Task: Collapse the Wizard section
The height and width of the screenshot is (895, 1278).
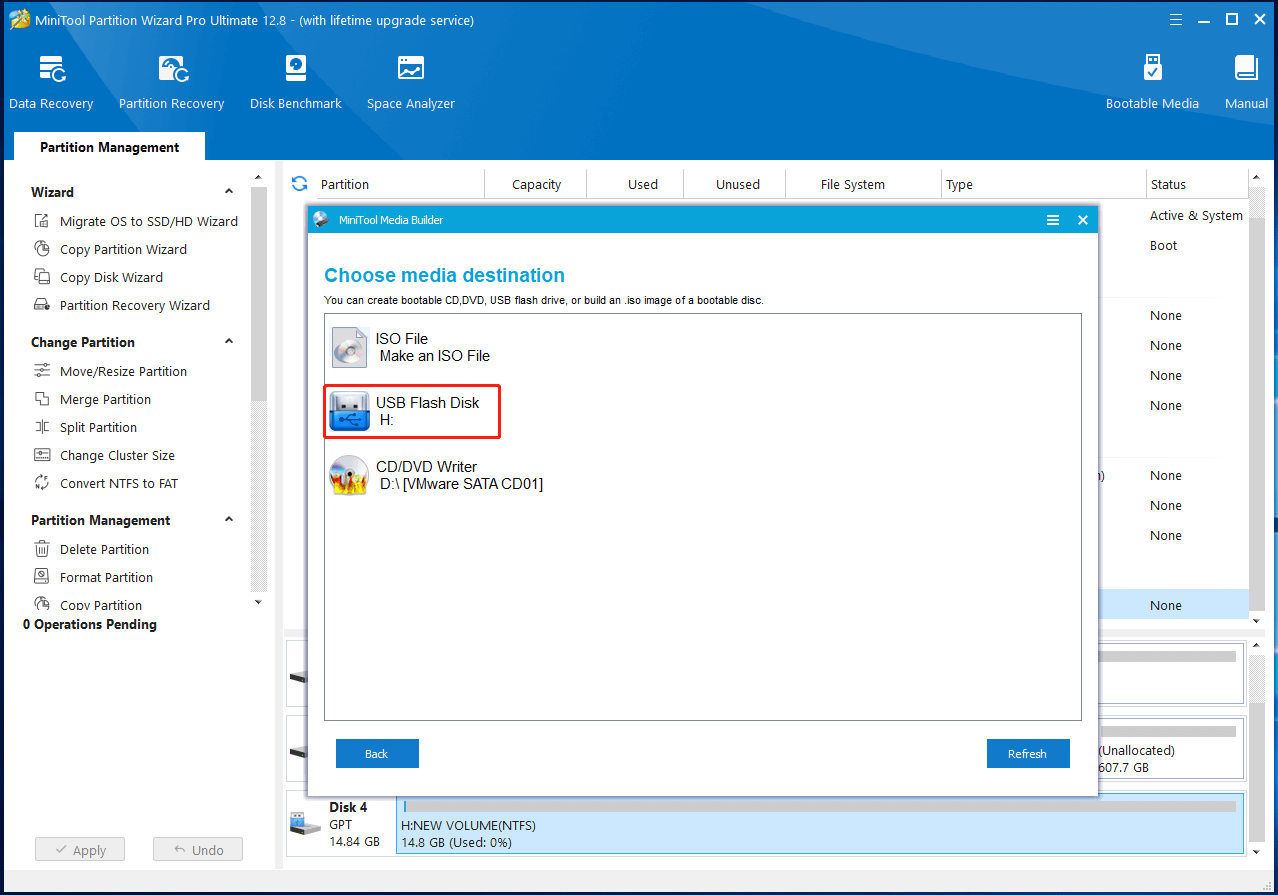Action: coord(229,192)
